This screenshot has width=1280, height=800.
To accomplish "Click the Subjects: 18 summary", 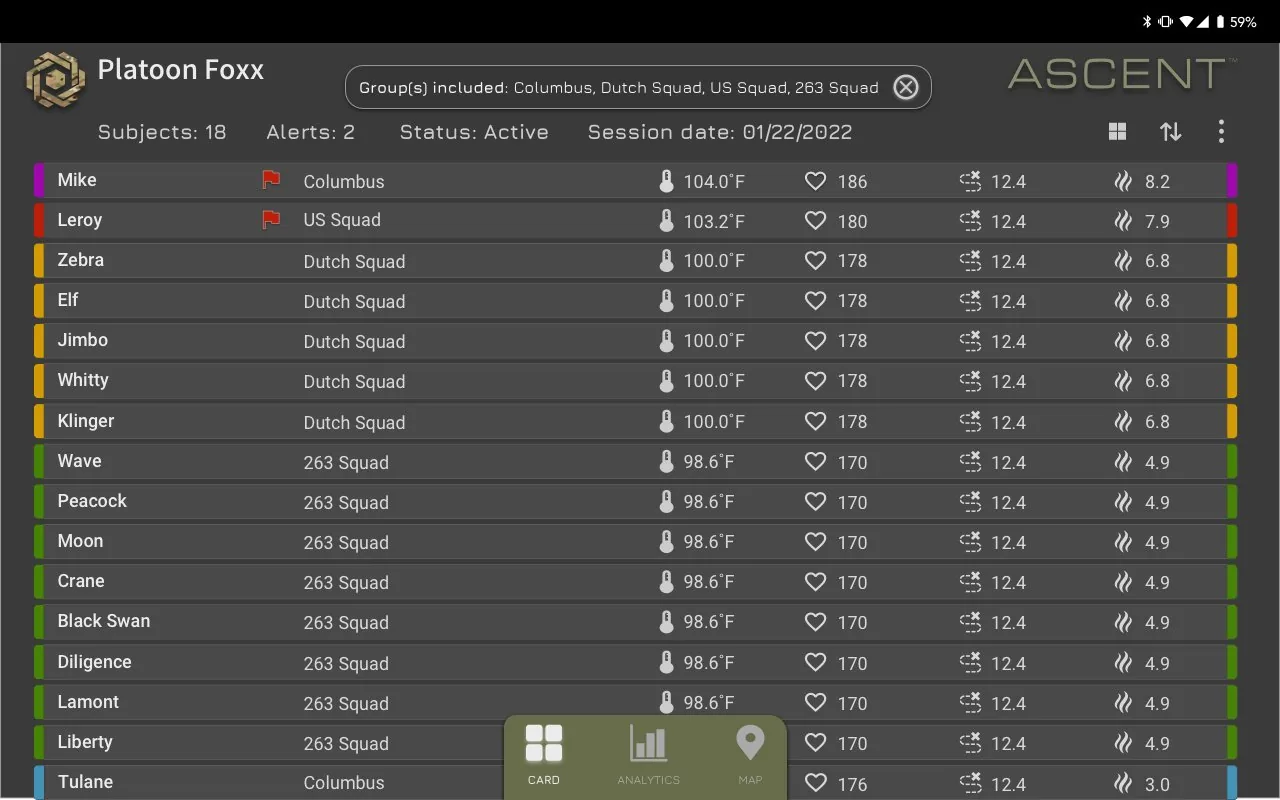I will (x=162, y=132).
